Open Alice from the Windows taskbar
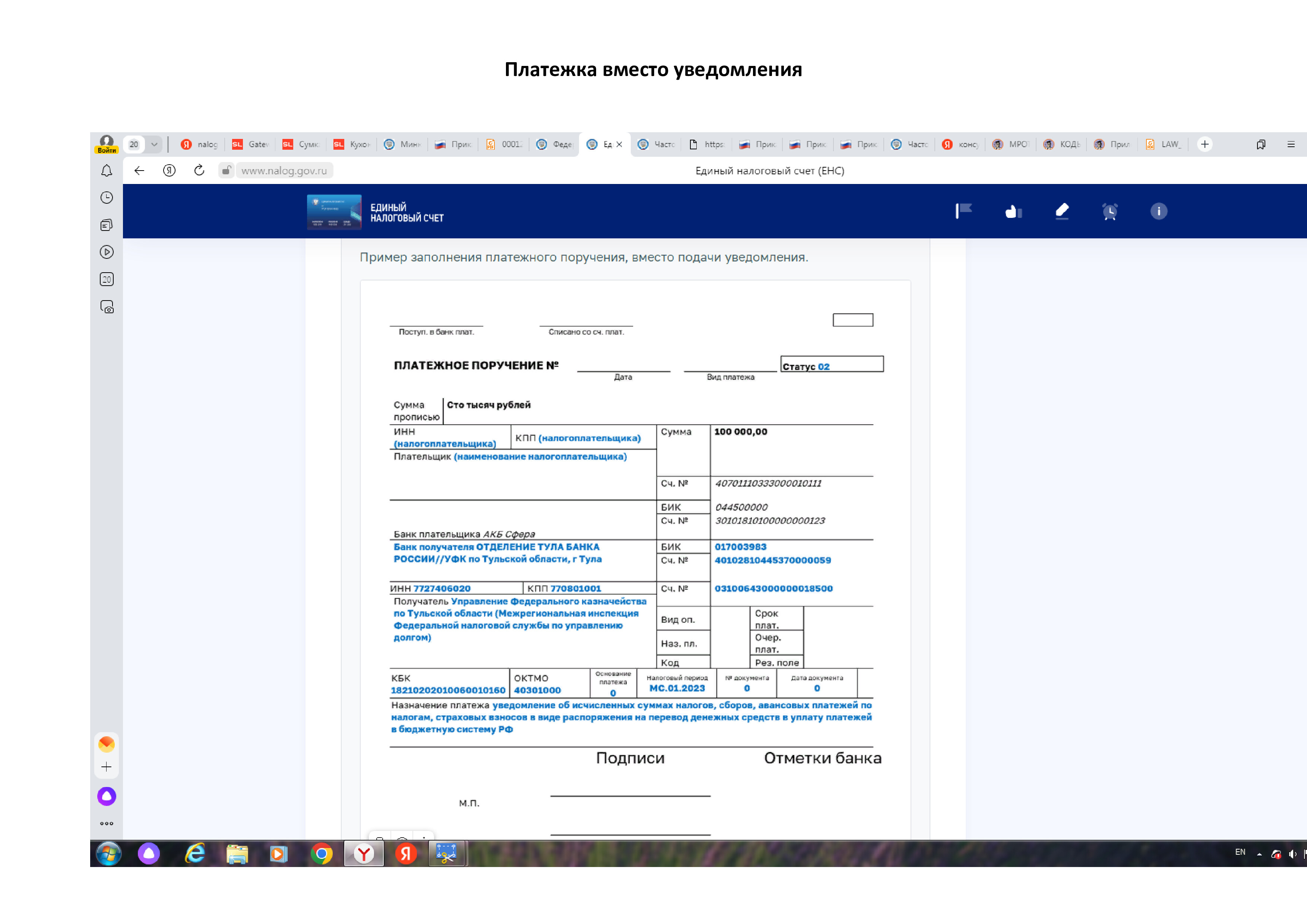Image resolution: width=1307 pixels, height=924 pixels. pos(149,854)
